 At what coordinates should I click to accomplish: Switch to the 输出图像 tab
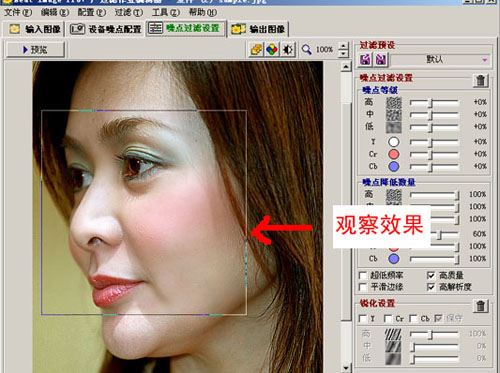click(x=259, y=29)
